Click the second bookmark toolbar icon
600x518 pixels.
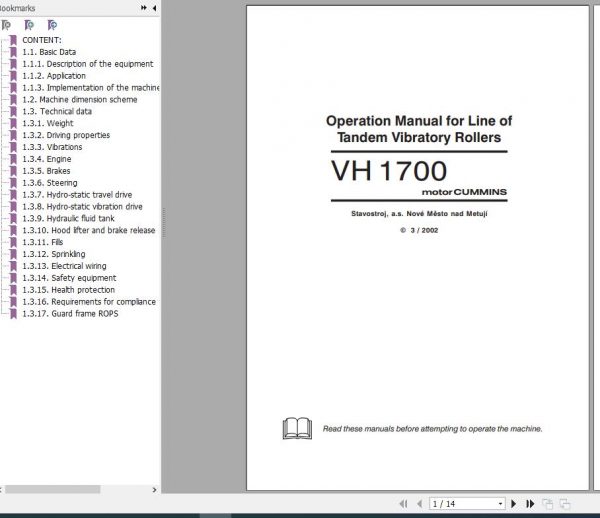click(x=29, y=25)
